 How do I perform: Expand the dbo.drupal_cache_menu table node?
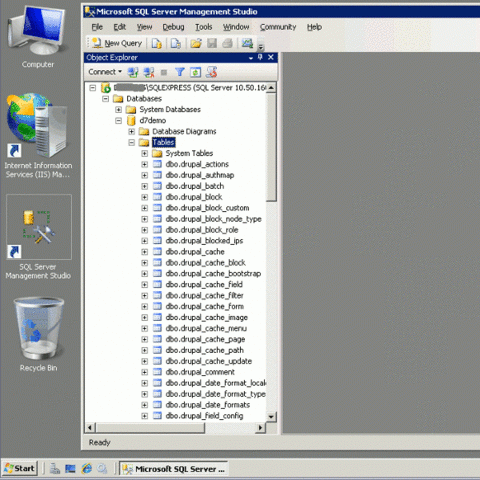145,329
